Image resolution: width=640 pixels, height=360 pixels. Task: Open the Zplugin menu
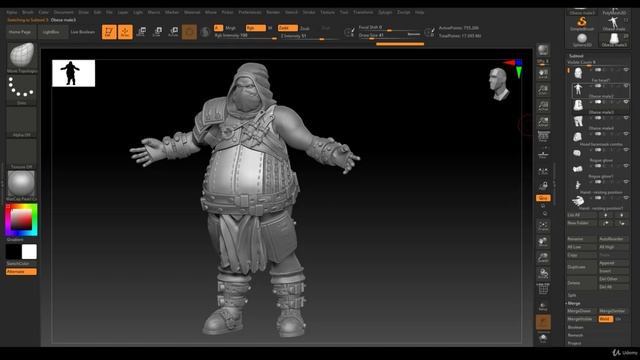point(385,12)
